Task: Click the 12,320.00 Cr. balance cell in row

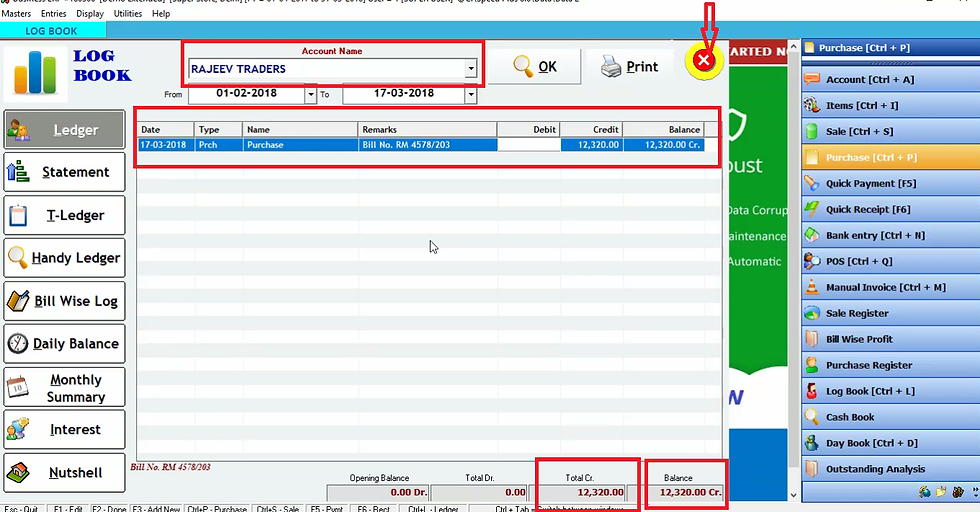Action: tap(664, 144)
